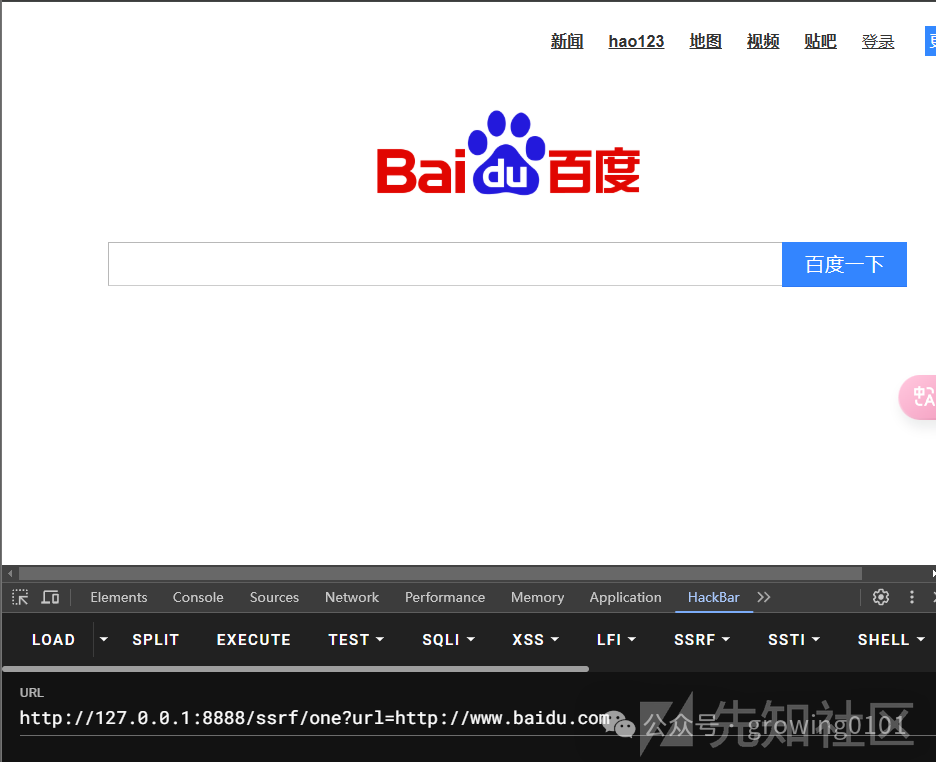
Task: Open the SSTI dropdown menu
Action: pyautogui.click(x=793, y=640)
